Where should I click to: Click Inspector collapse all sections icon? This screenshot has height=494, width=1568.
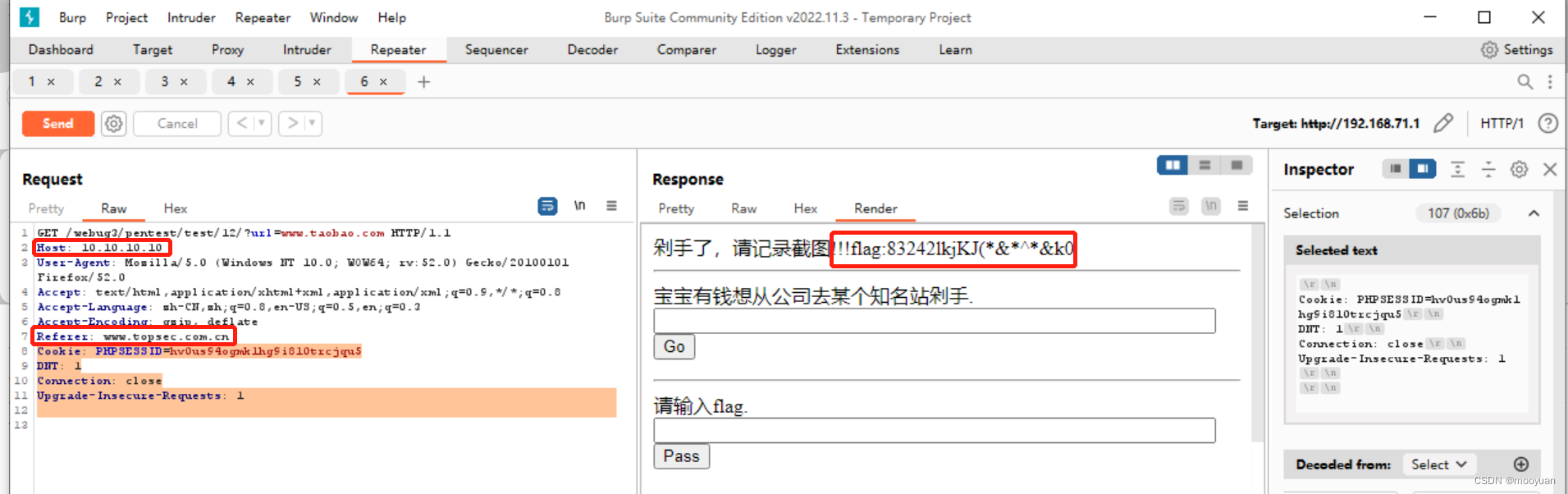coord(1488,169)
